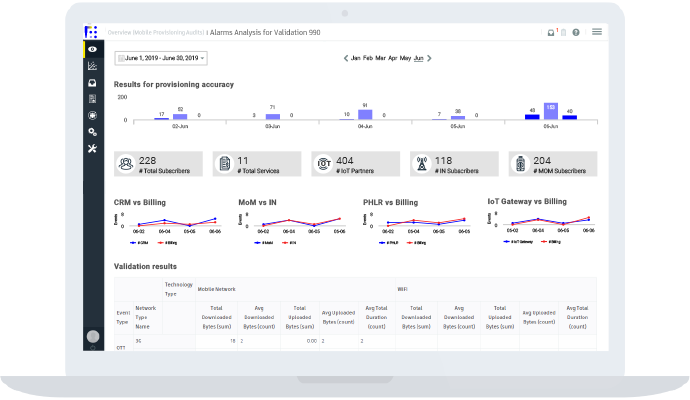Click the user avatar in the sidebar

(93, 337)
